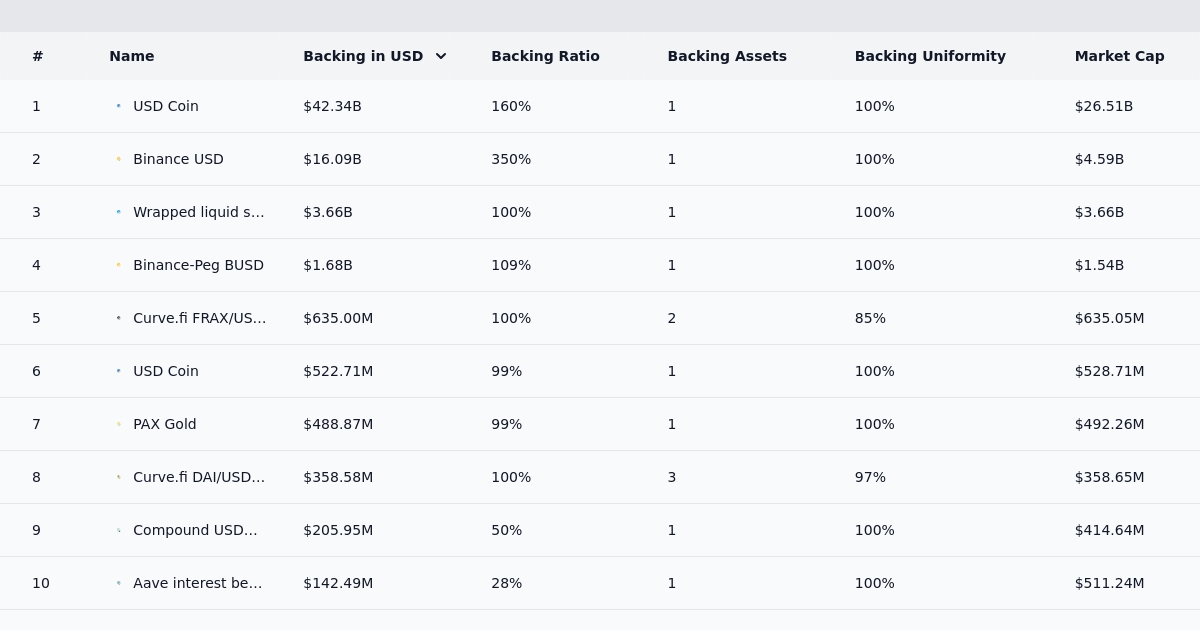The image size is (1200, 630).
Task: Click the PAX Gold token icon
Action: (x=118, y=424)
